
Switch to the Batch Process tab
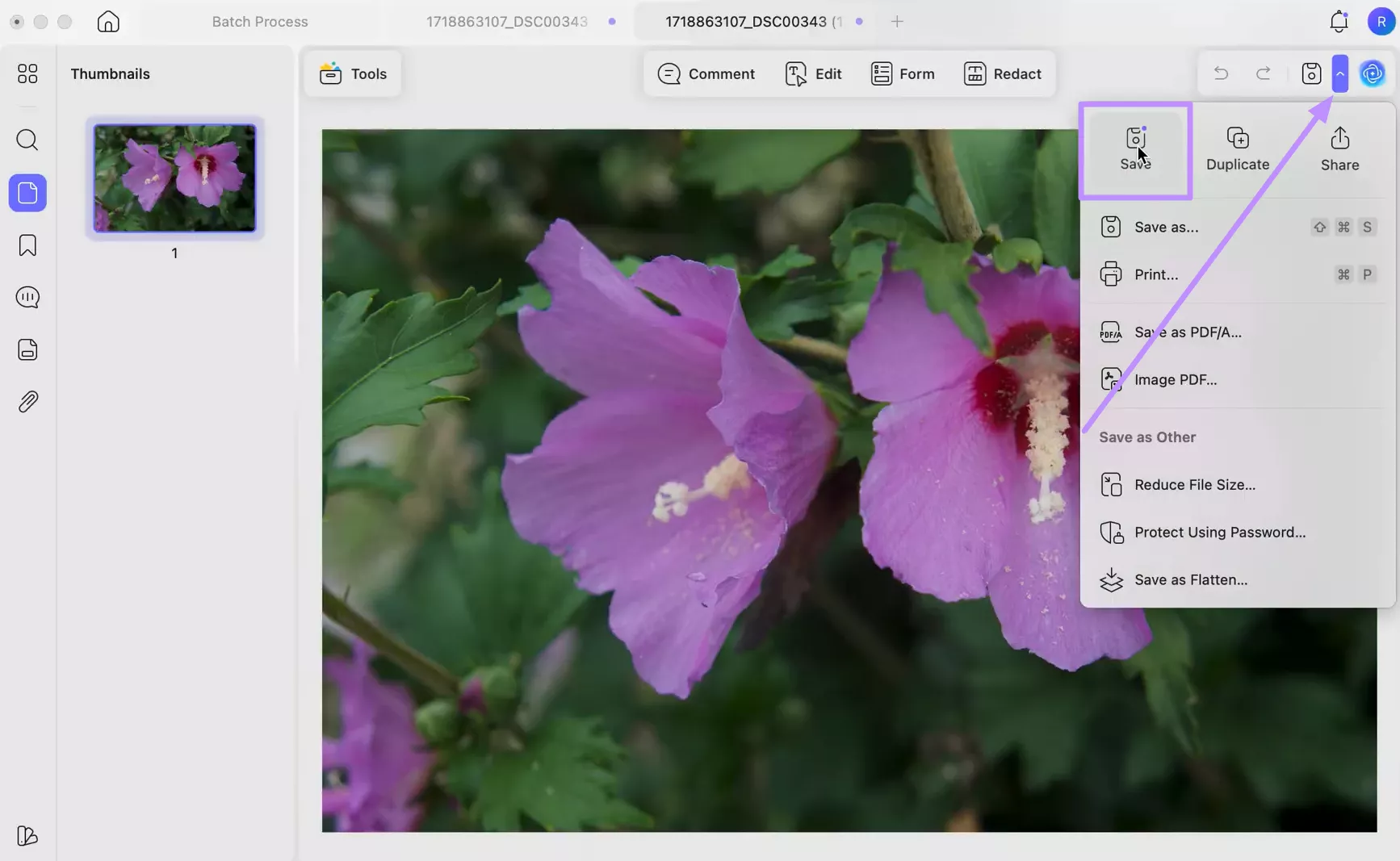(x=259, y=22)
